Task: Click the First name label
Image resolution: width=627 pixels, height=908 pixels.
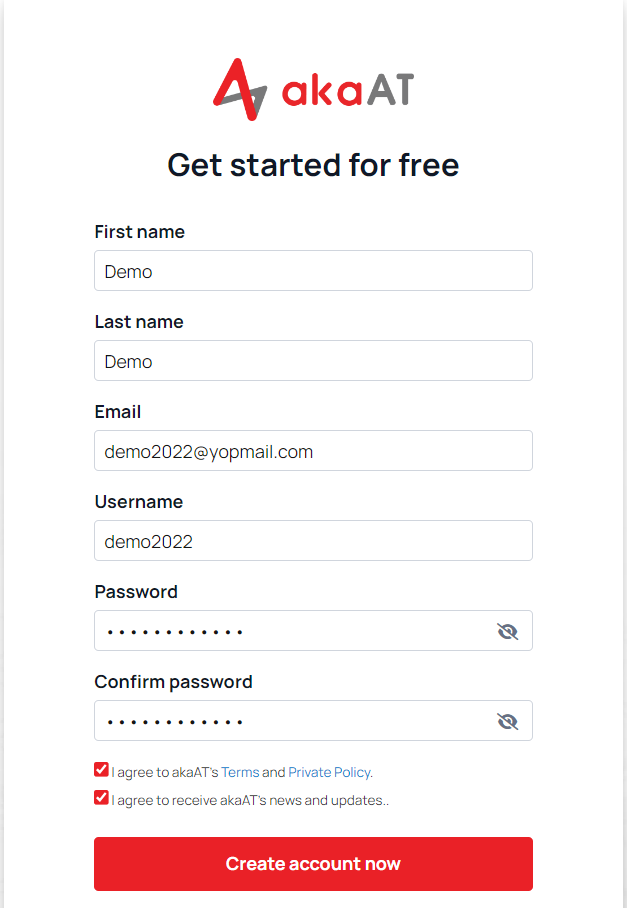Action: click(140, 232)
